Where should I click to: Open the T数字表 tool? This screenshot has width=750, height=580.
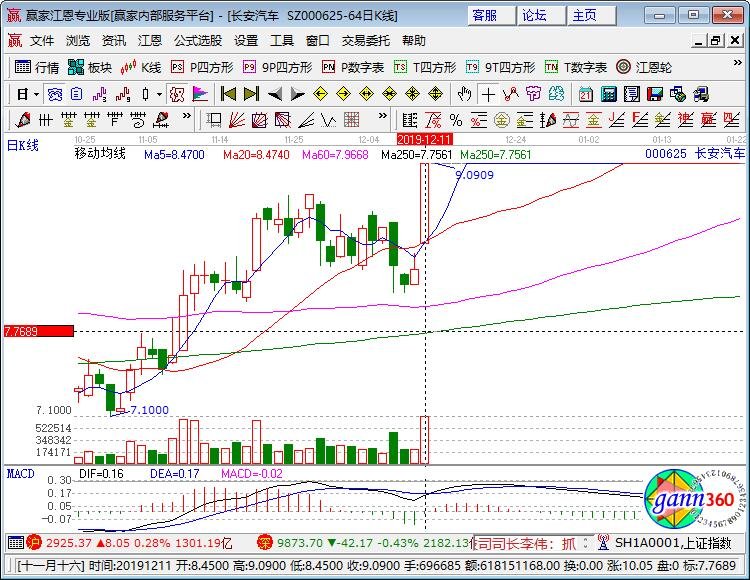click(x=576, y=67)
